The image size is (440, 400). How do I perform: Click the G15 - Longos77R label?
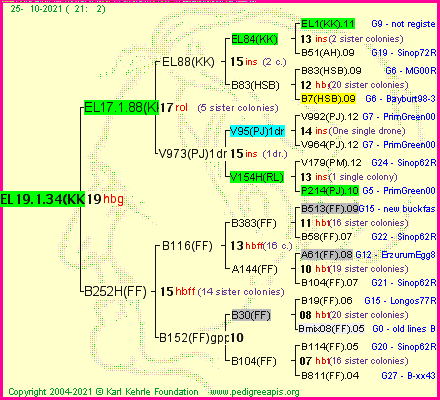[x=400, y=301]
